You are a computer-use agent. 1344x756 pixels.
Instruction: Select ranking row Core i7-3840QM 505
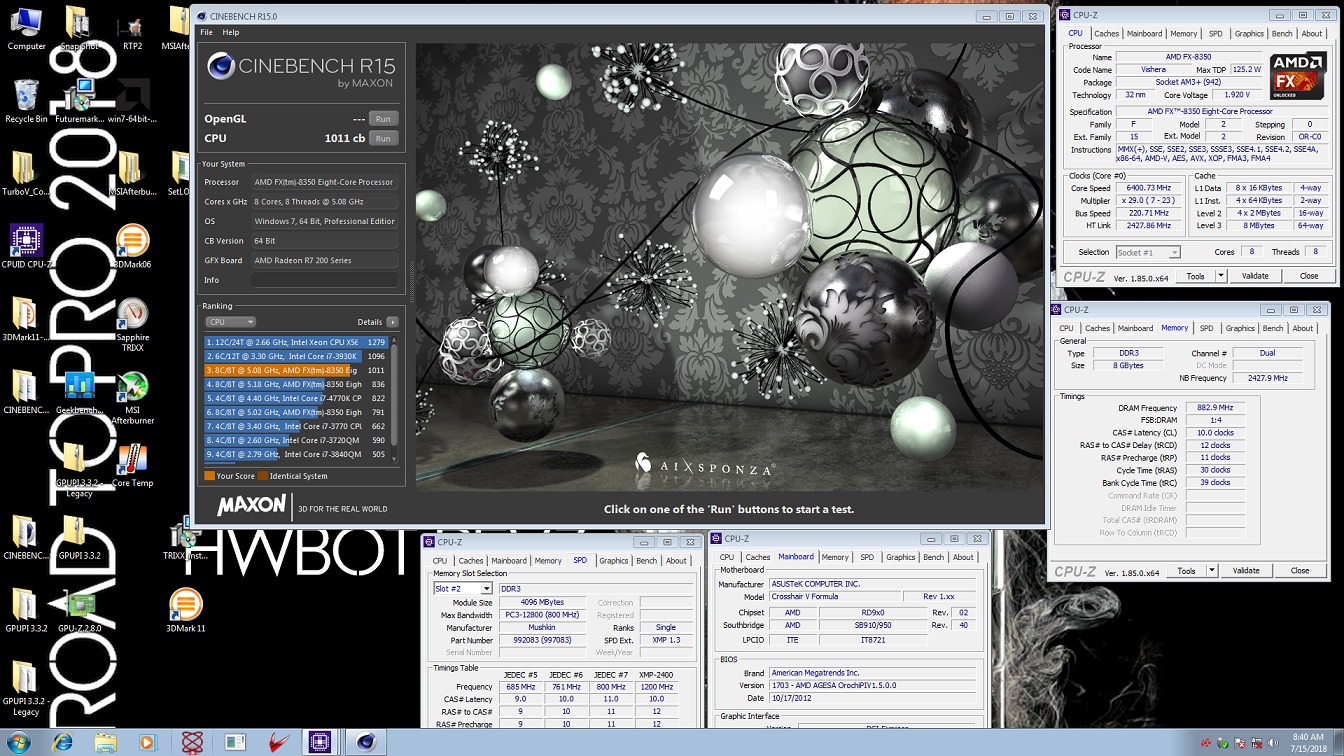pyautogui.click(x=296, y=454)
